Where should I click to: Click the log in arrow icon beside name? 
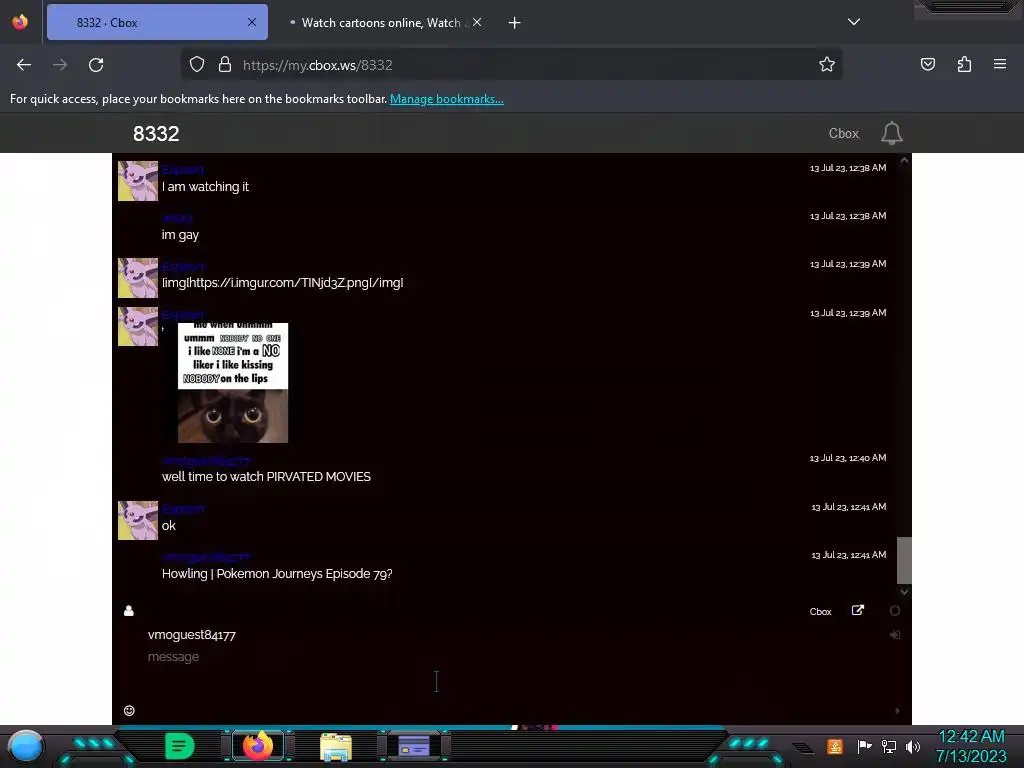[x=895, y=635]
